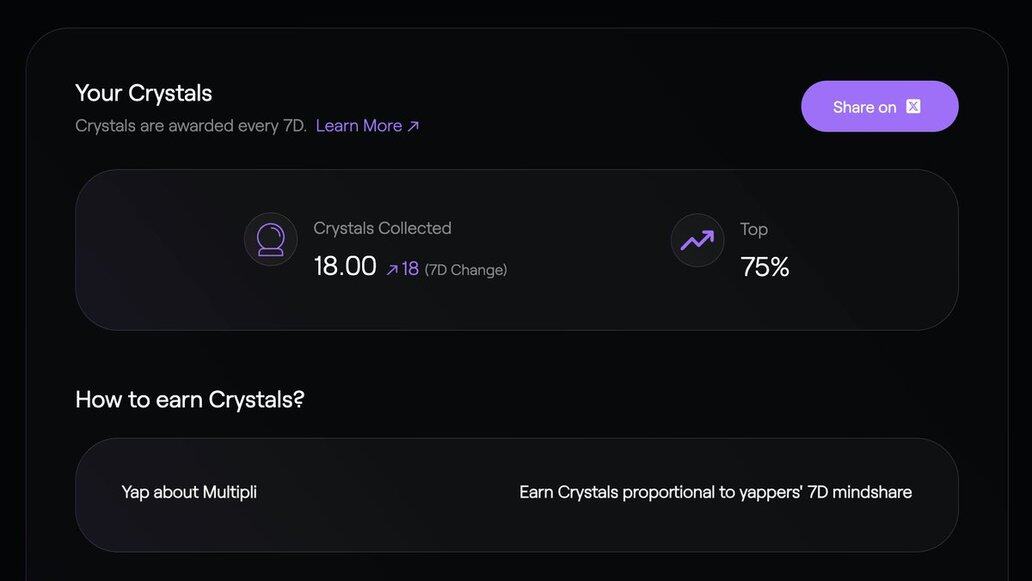Click the Your Crystals heading
This screenshot has width=1032, height=581.
point(143,93)
